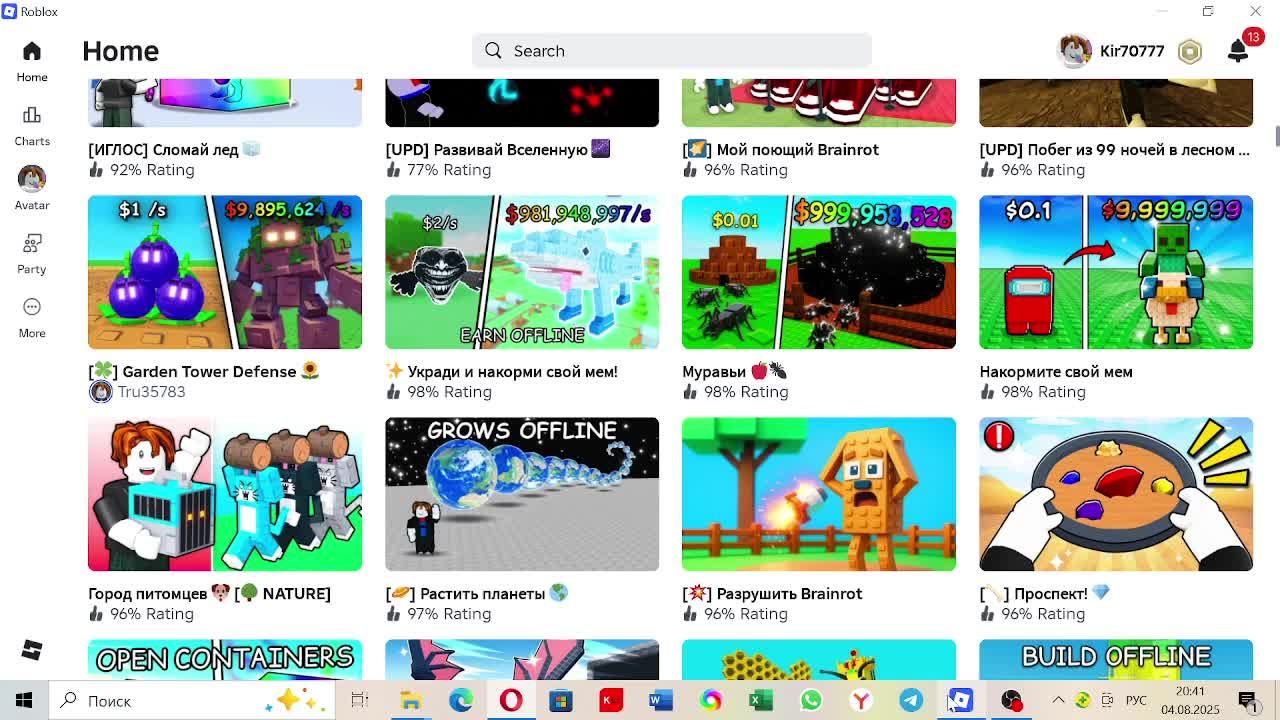The image size is (1280, 720).
Task: Open the taskbar clock and date
Action: (1190, 700)
